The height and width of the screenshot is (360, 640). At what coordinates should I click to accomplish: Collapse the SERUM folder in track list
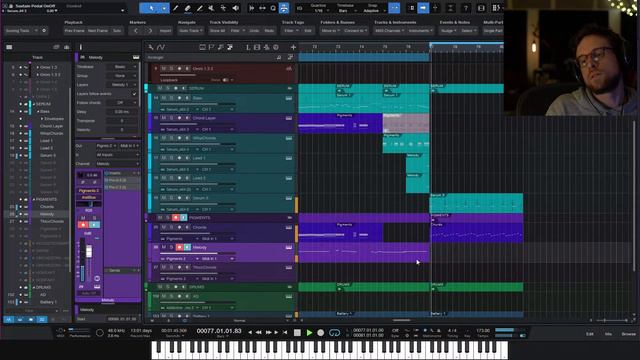tap(34, 104)
